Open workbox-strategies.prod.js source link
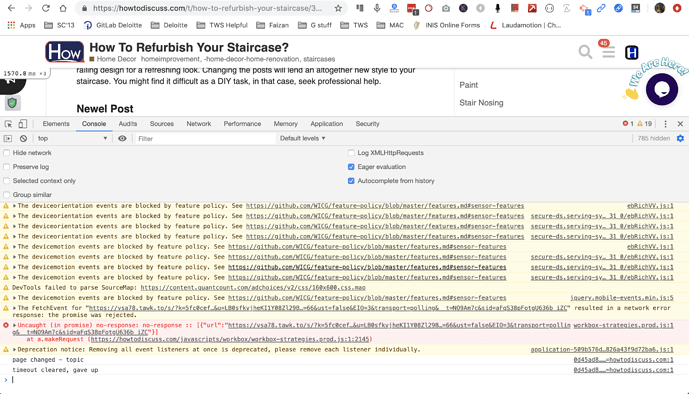 pos(624,325)
